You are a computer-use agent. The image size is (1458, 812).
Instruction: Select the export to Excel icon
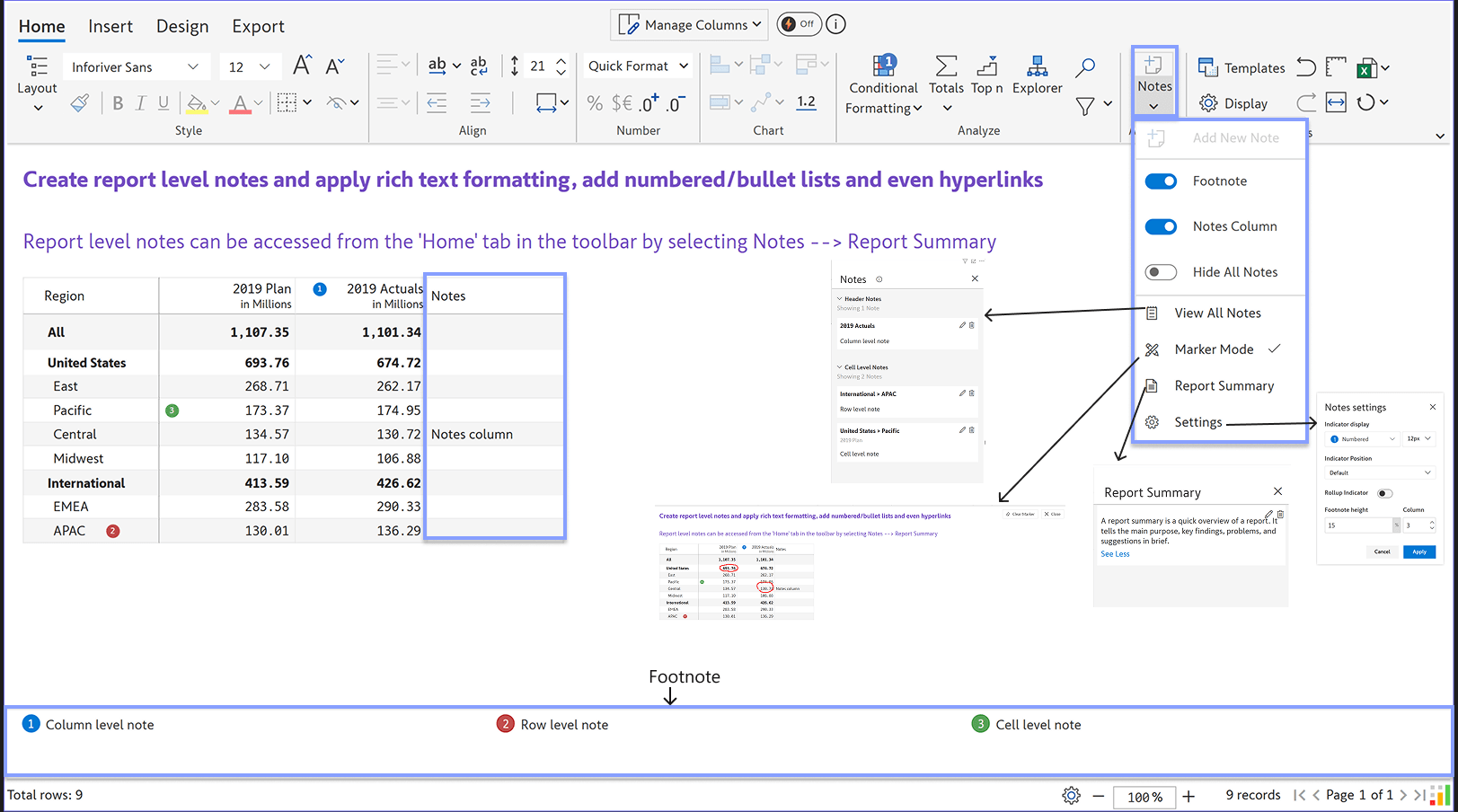coord(1368,67)
